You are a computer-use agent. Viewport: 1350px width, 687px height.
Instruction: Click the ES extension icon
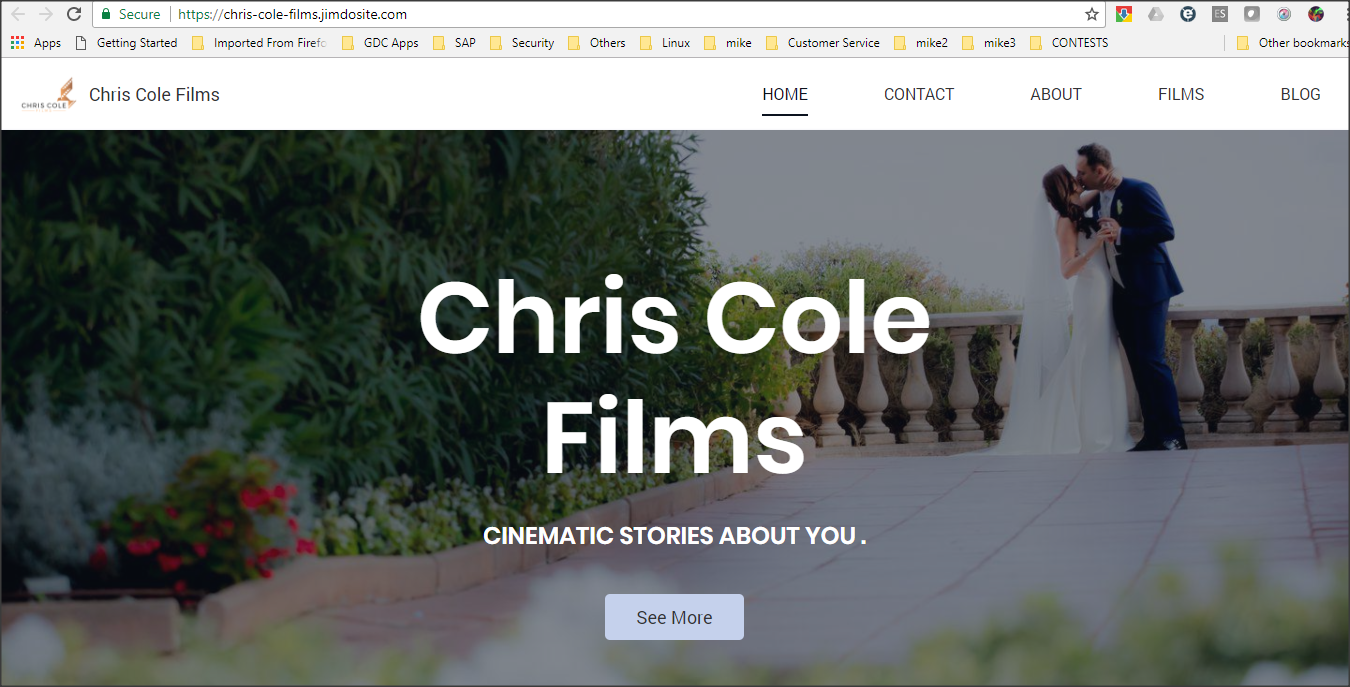(x=1219, y=14)
